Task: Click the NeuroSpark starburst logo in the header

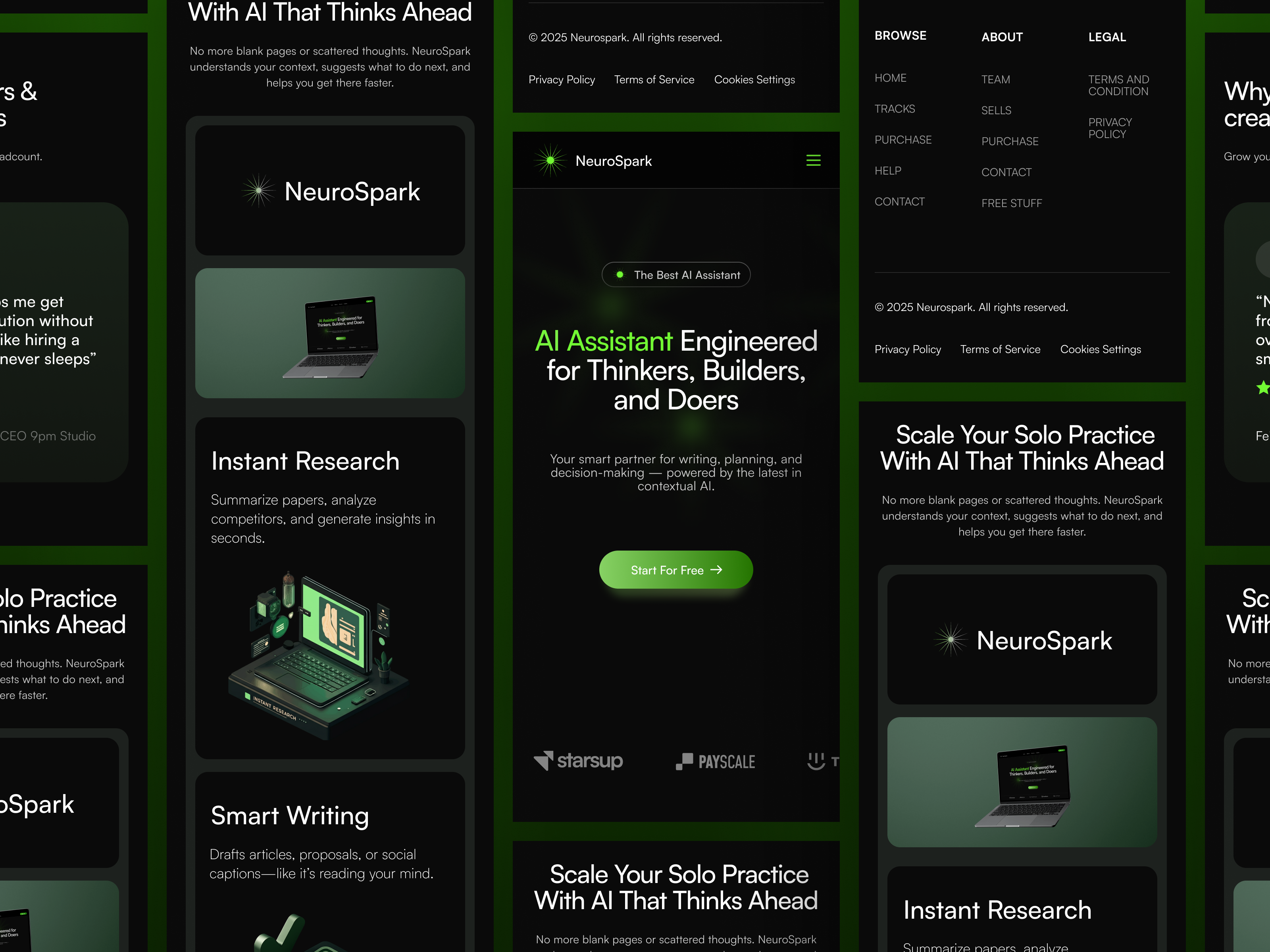Action: coord(550,161)
